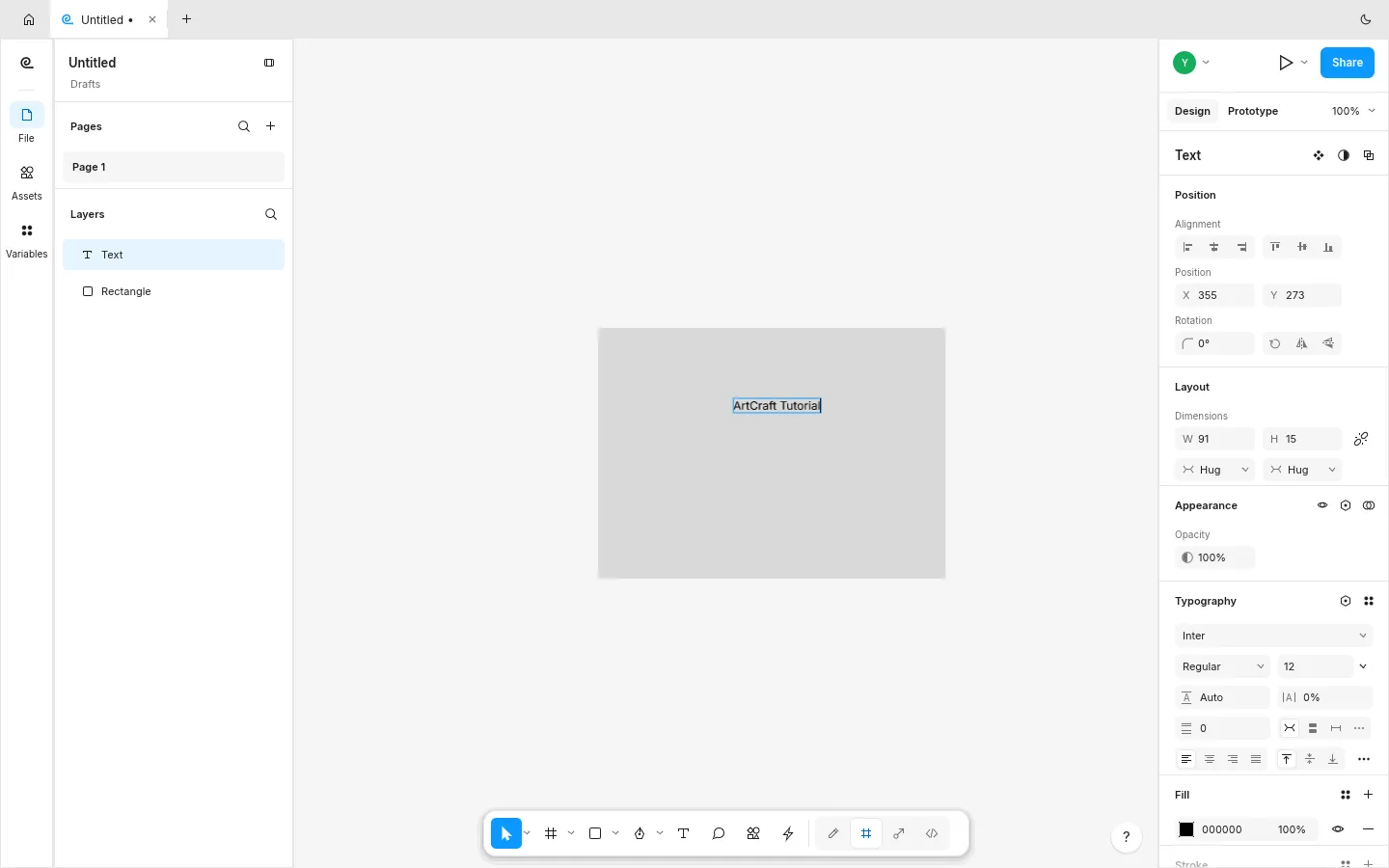1389x868 pixels.
Task: Toggle fill visibility eye icon
Action: [1338, 829]
